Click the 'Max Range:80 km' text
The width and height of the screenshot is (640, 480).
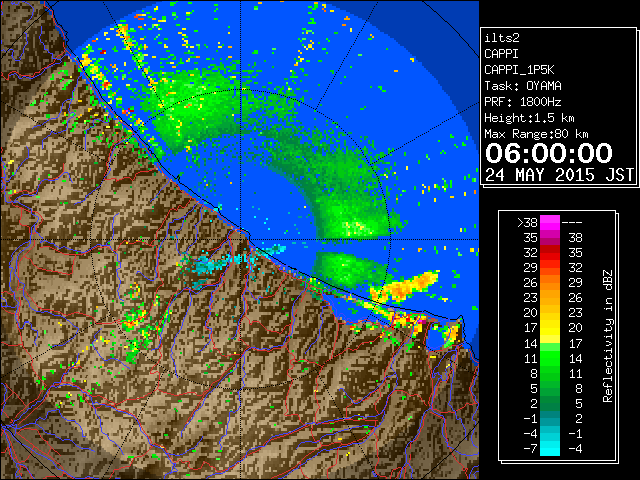pos(536,134)
